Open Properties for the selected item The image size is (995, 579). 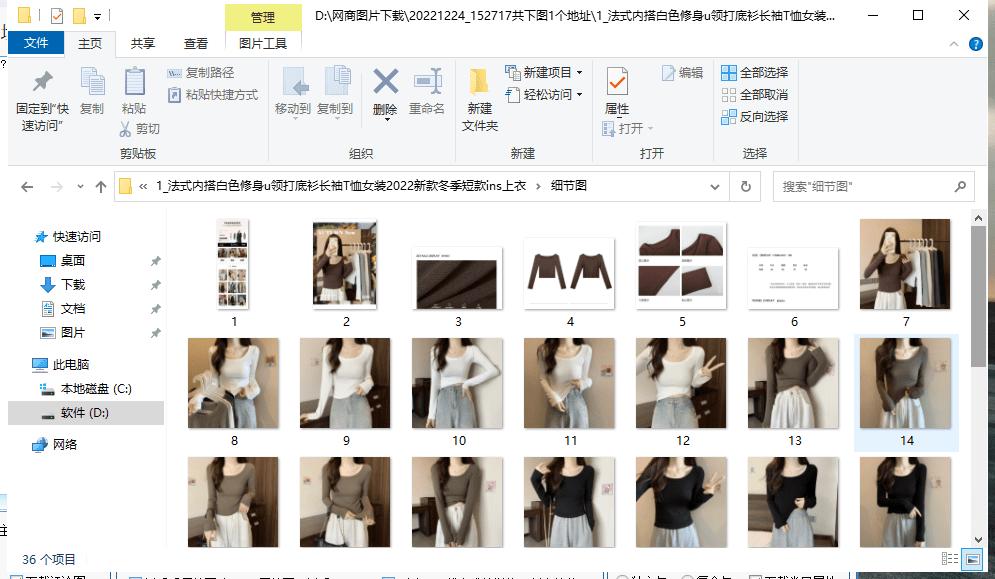(615, 95)
